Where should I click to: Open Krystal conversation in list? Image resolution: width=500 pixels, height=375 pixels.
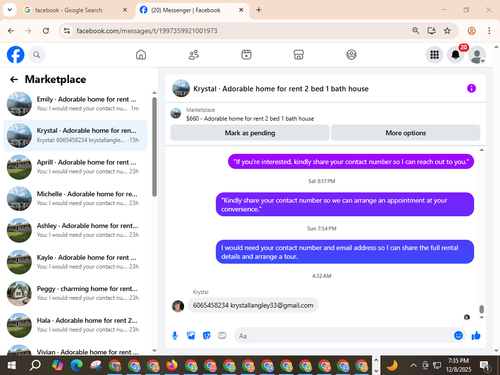[76, 135]
